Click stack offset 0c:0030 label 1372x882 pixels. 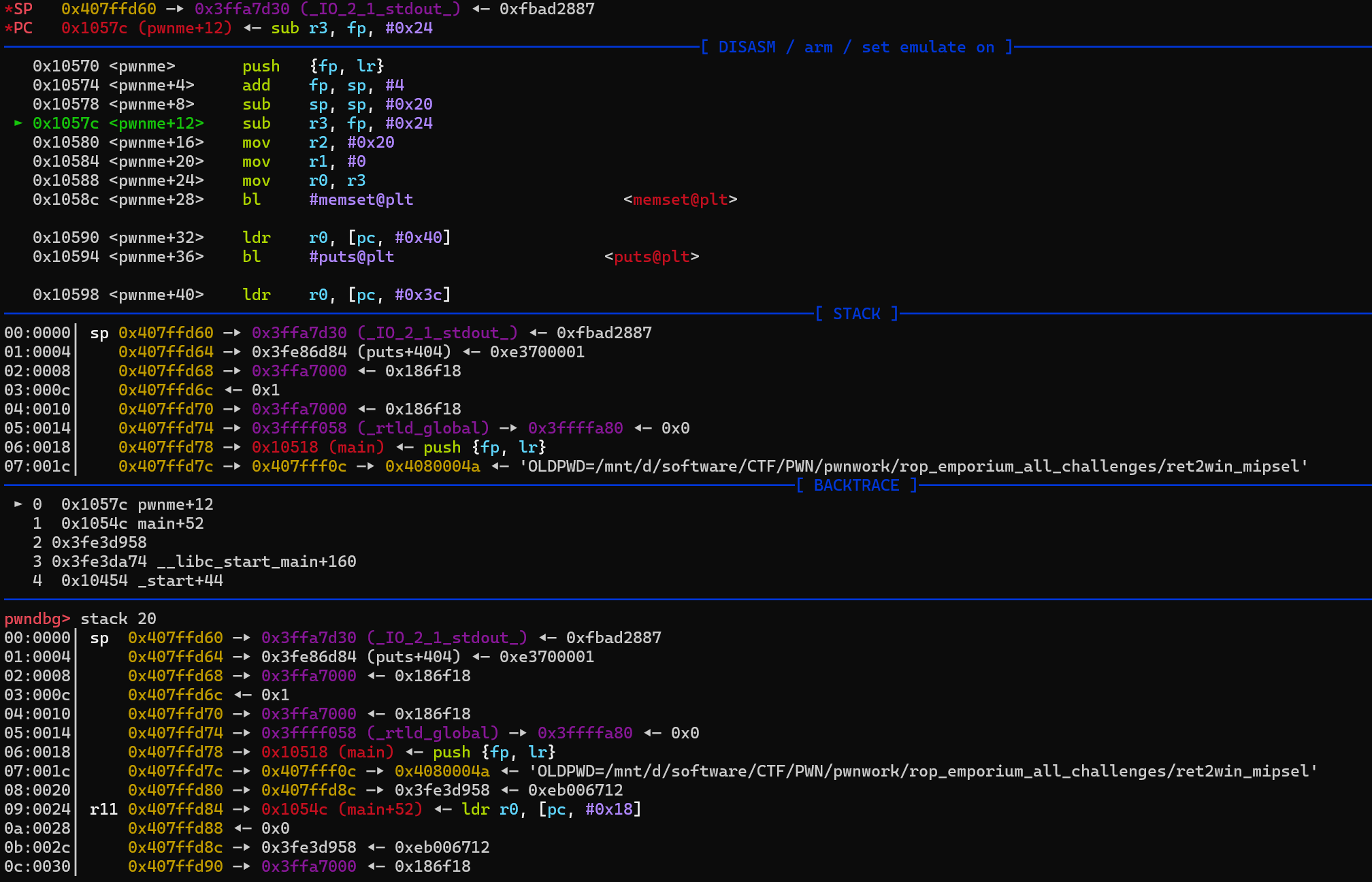[37, 866]
